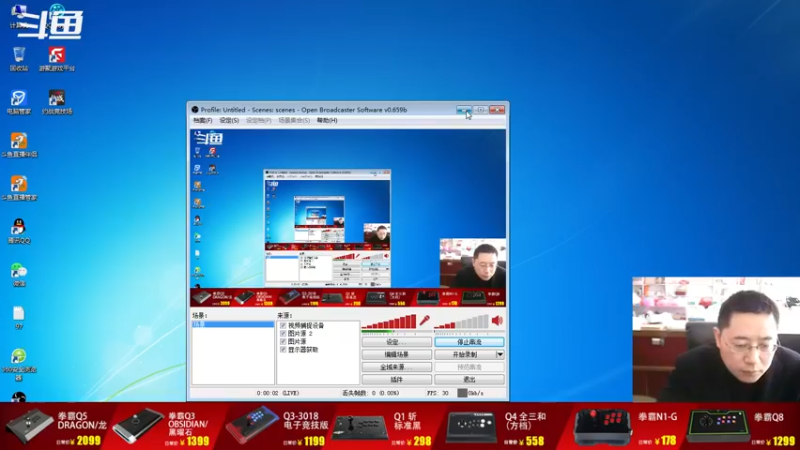Click the 插件 plugins button
The image size is (800, 450).
click(x=396, y=379)
